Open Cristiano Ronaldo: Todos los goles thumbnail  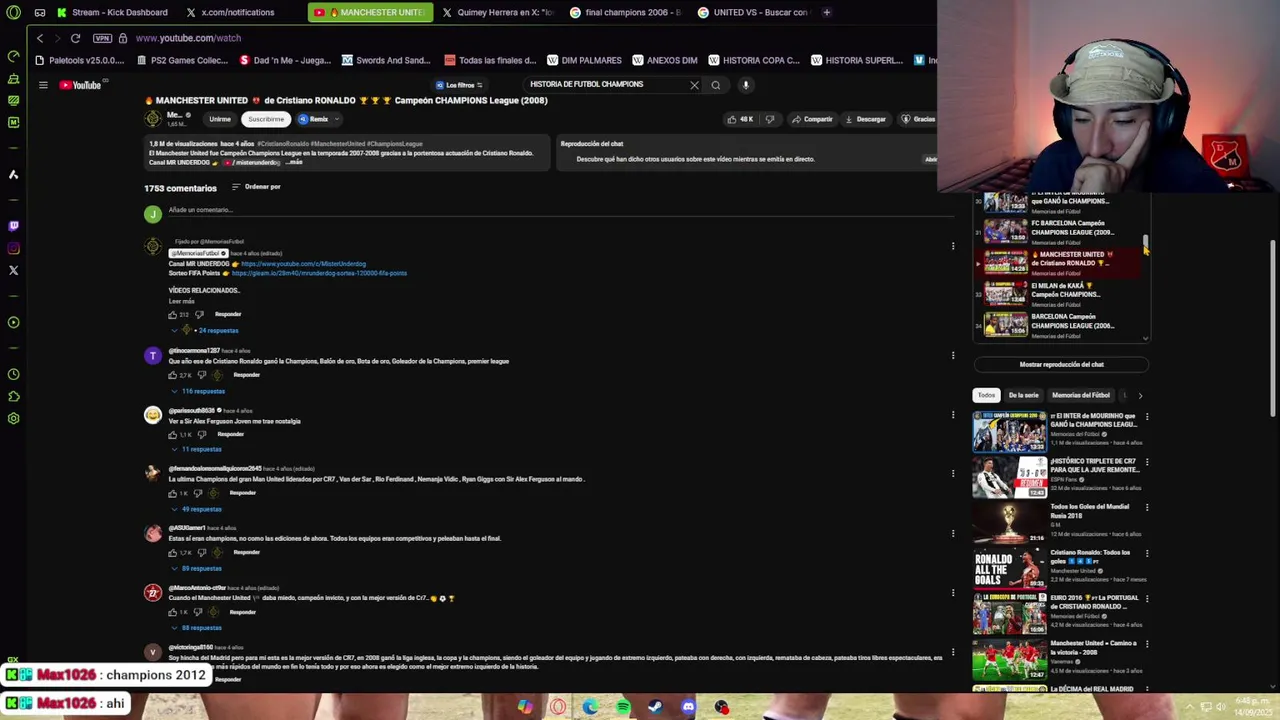[x=1009, y=569]
